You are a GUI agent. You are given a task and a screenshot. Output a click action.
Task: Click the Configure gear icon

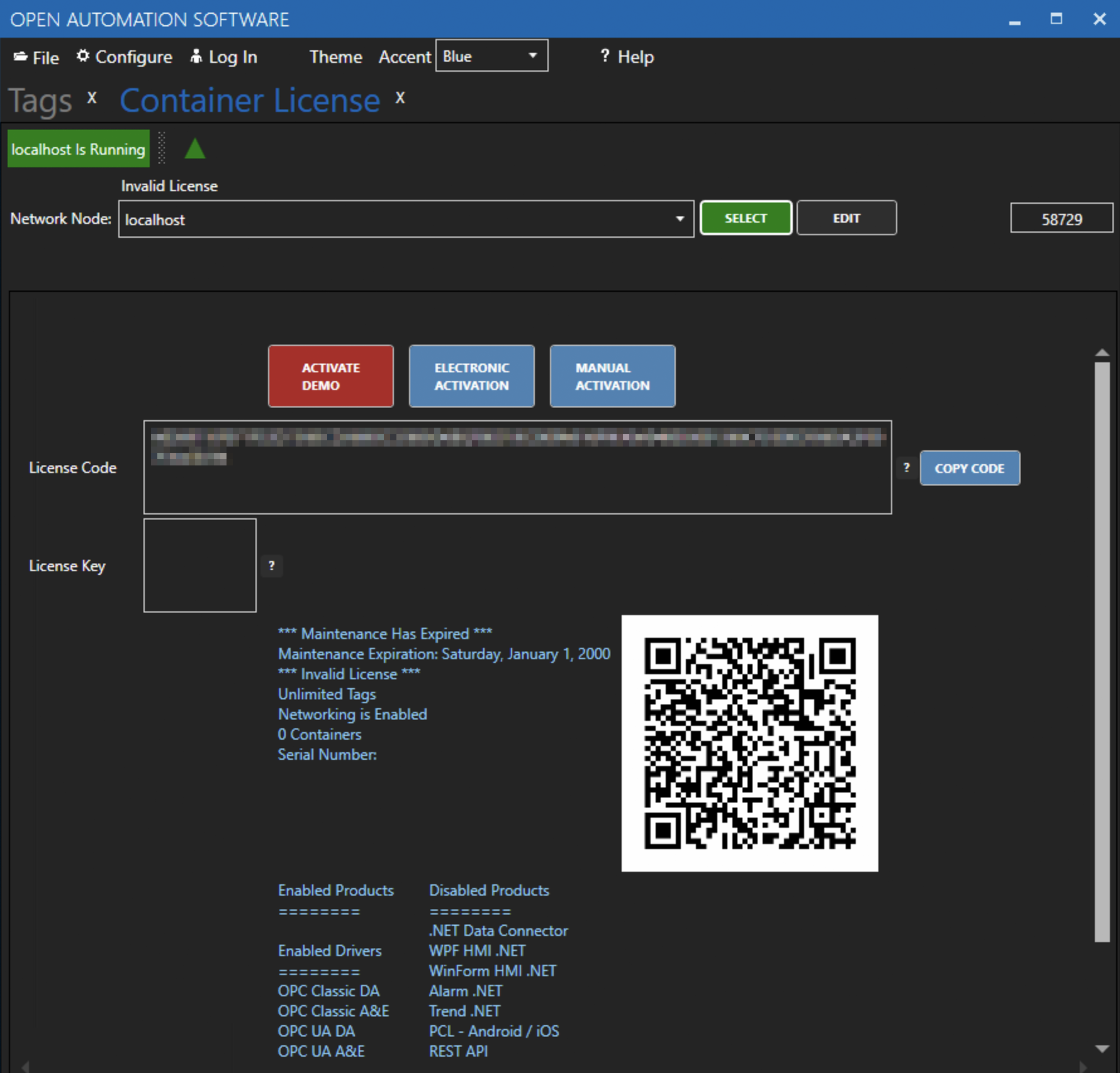click(x=82, y=56)
